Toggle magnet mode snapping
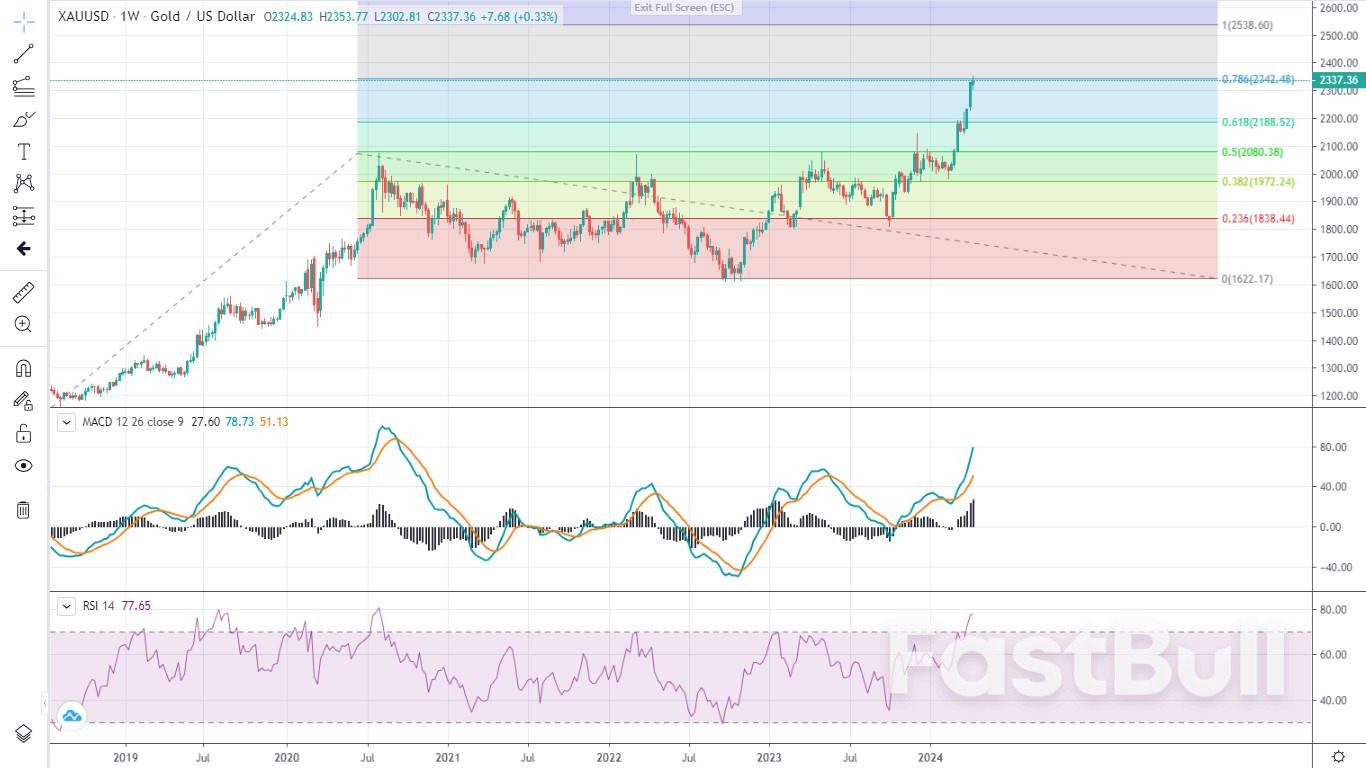Screen dimensions: 1366x768 [x=23, y=368]
